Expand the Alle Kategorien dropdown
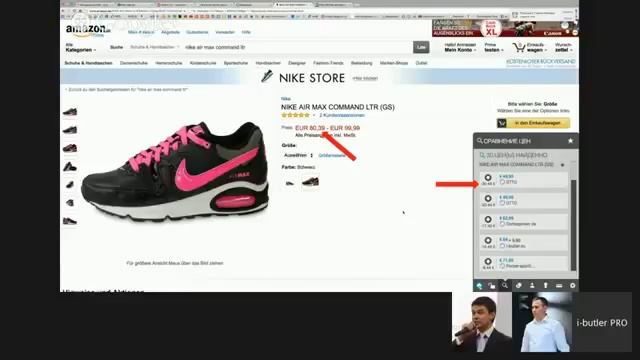640x360 pixels. [x=80, y=47]
